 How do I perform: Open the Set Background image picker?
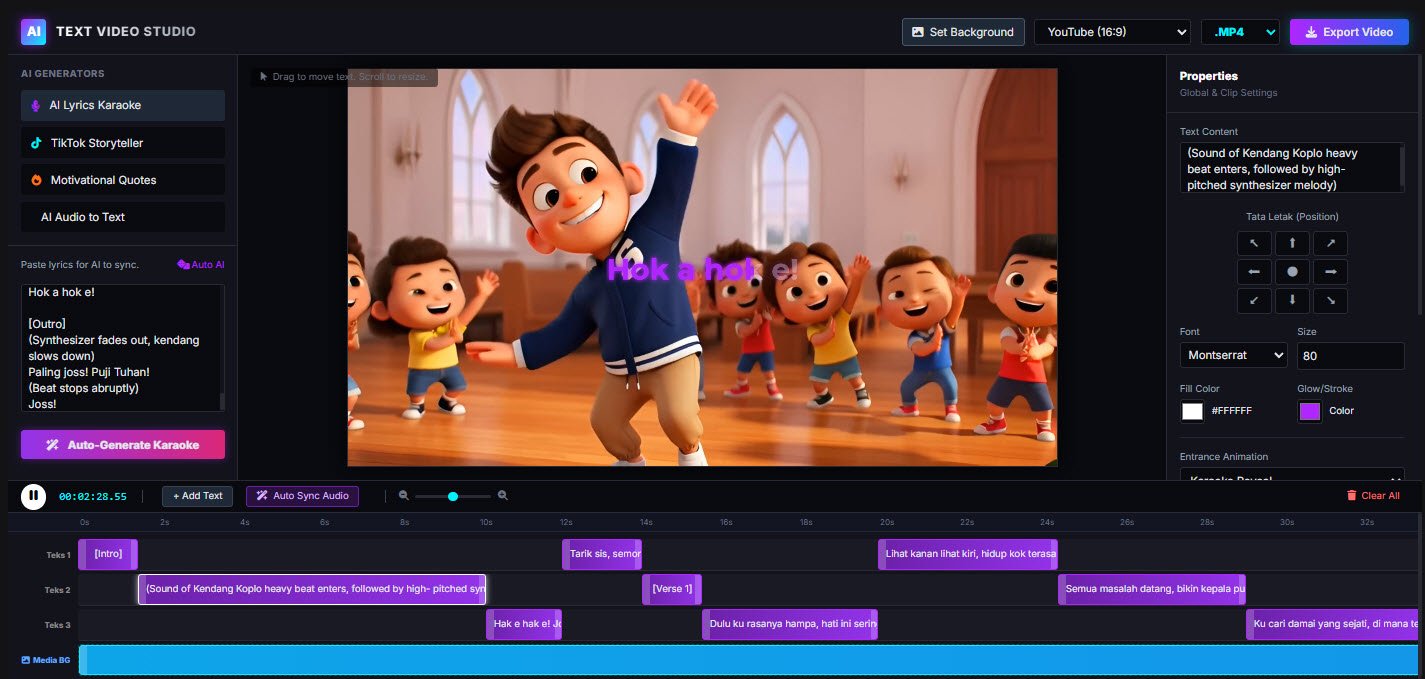963,32
